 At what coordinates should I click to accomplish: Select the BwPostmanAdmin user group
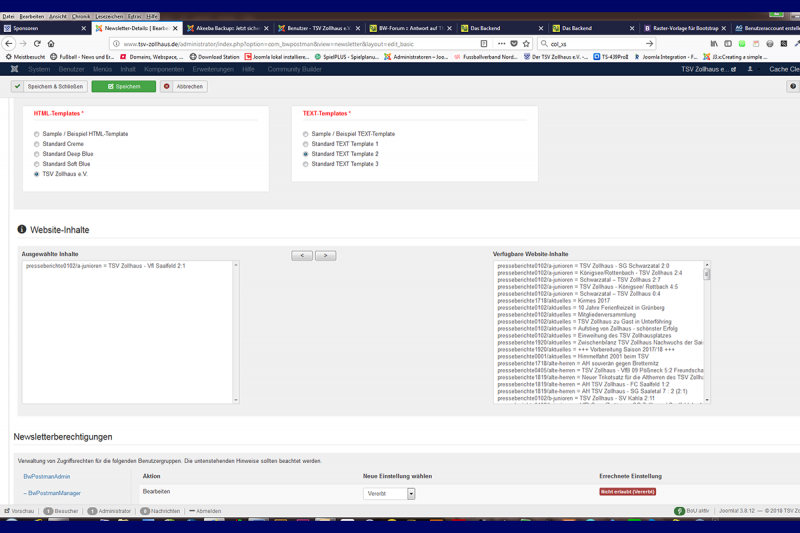click(48, 477)
